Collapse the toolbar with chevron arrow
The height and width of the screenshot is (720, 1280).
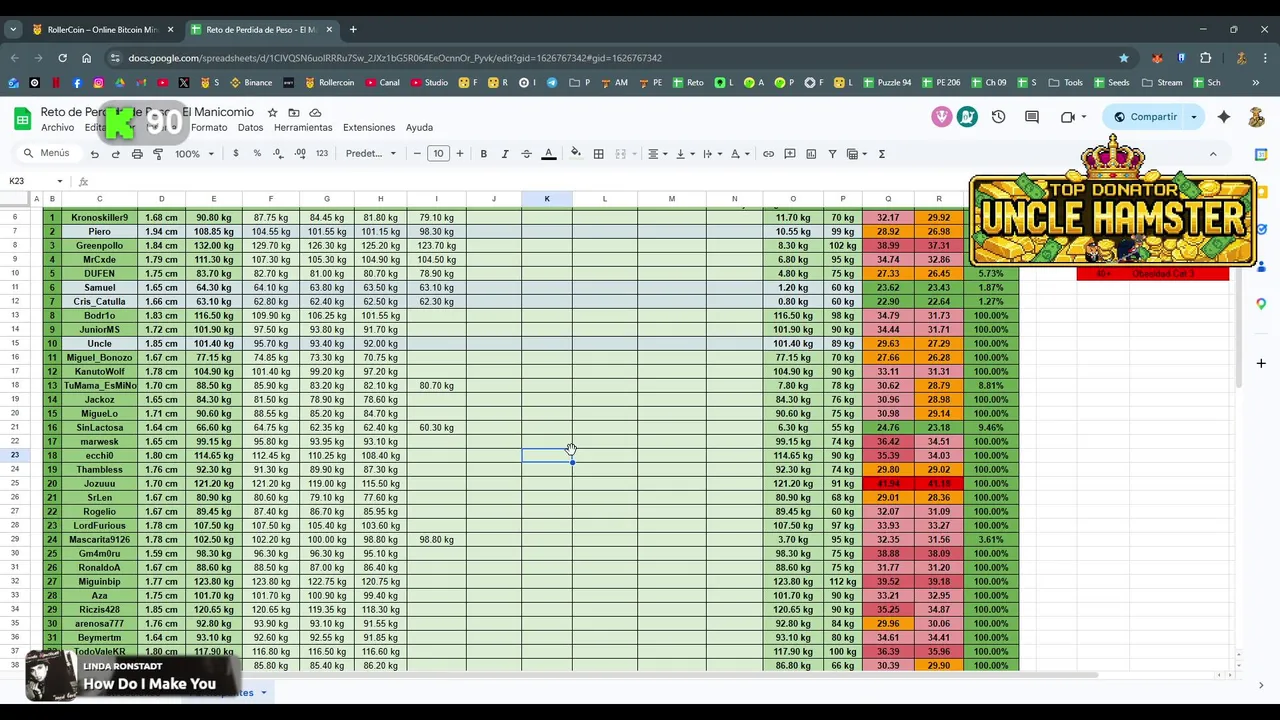[x=1213, y=154]
